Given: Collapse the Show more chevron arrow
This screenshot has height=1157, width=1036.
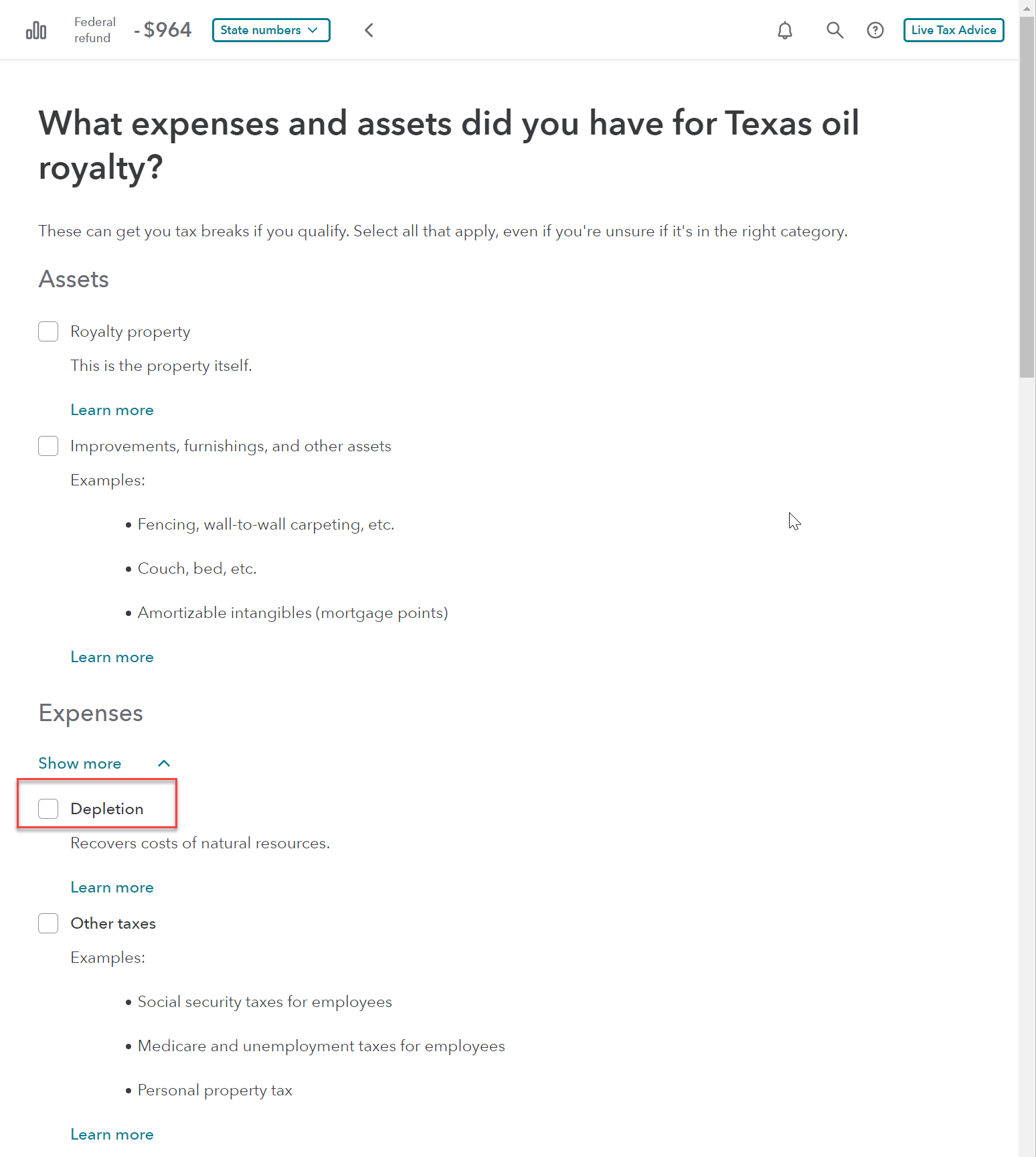Looking at the screenshot, I should [x=164, y=763].
